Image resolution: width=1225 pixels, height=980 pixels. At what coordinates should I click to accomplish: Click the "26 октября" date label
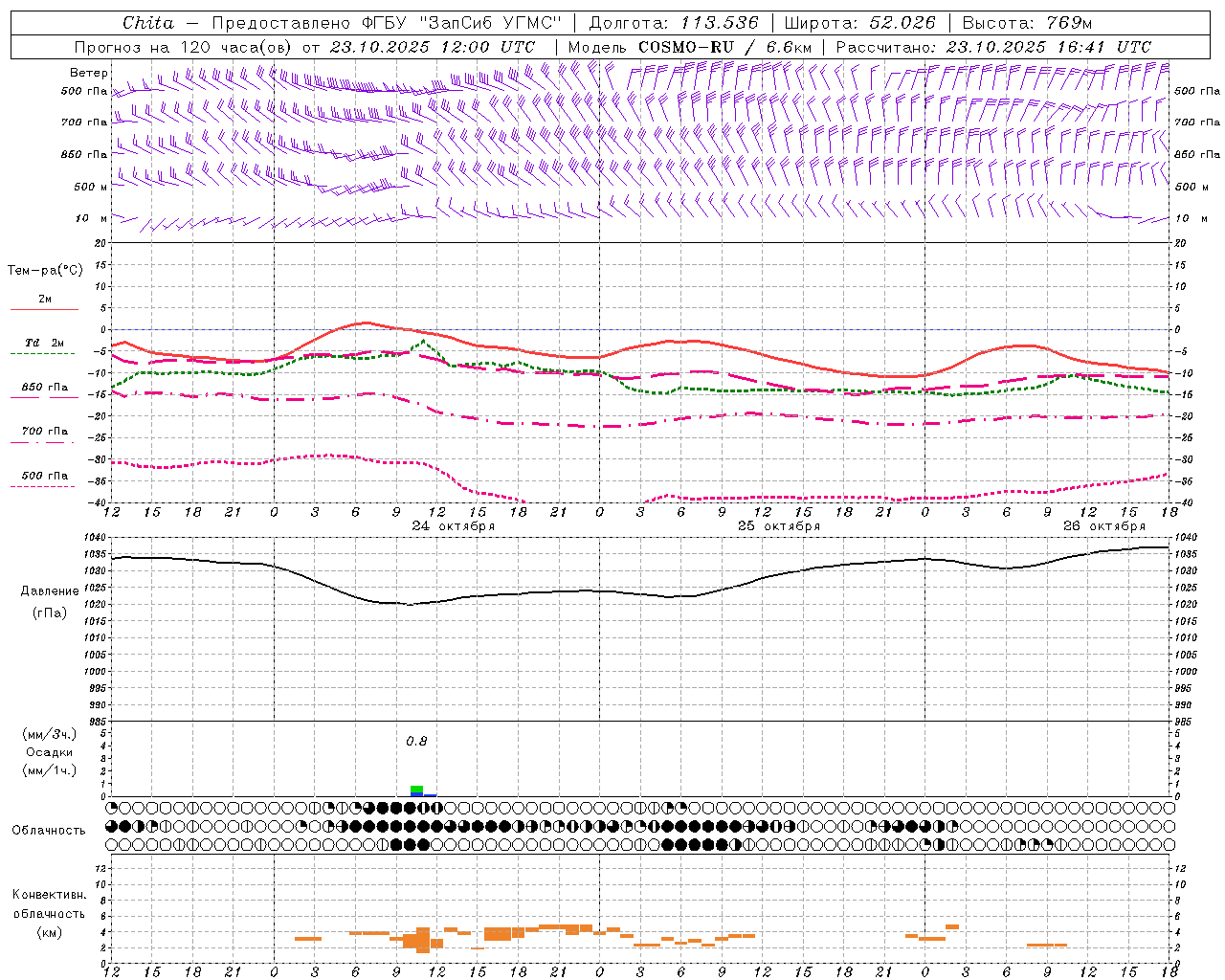tap(1104, 526)
